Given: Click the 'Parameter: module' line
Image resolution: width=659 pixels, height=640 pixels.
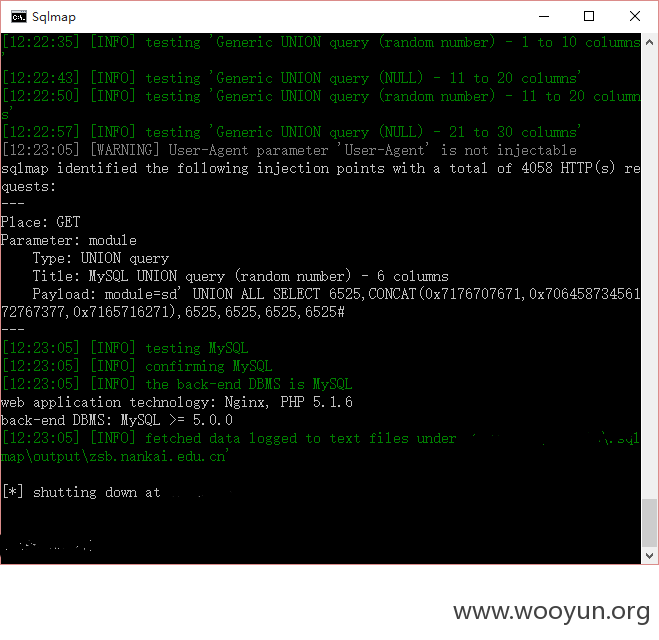Looking at the screenshot, I should (69, 240).
